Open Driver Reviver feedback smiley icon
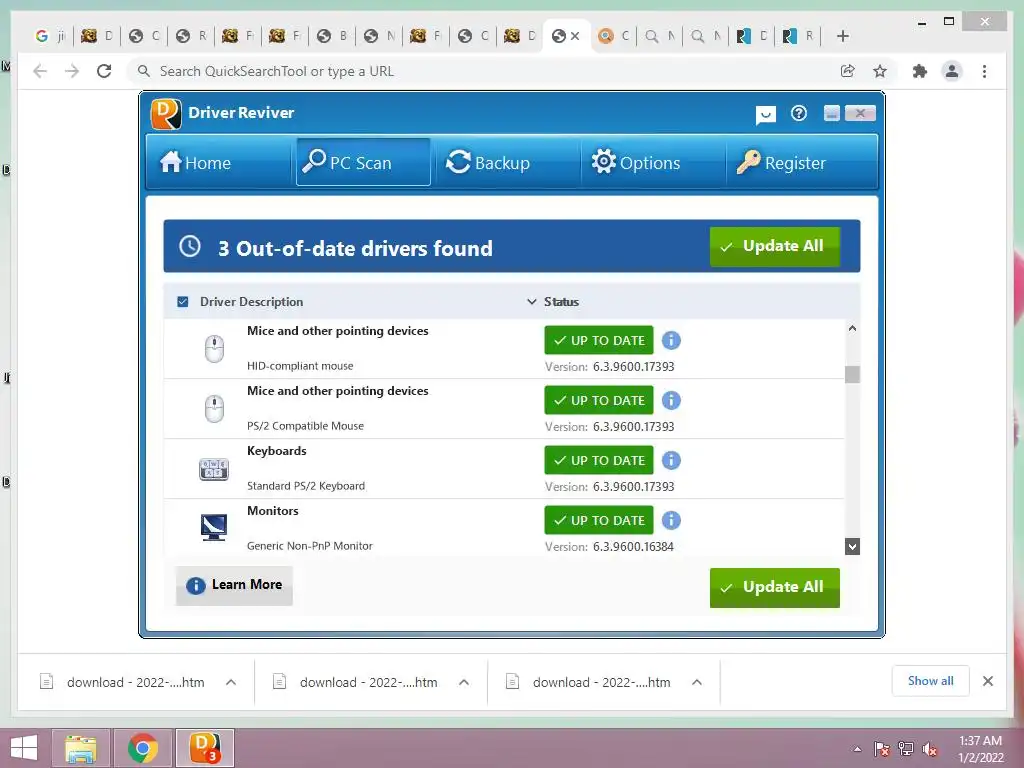The height and width of the screenshot is (768, 1024). (x=765, y=116)
